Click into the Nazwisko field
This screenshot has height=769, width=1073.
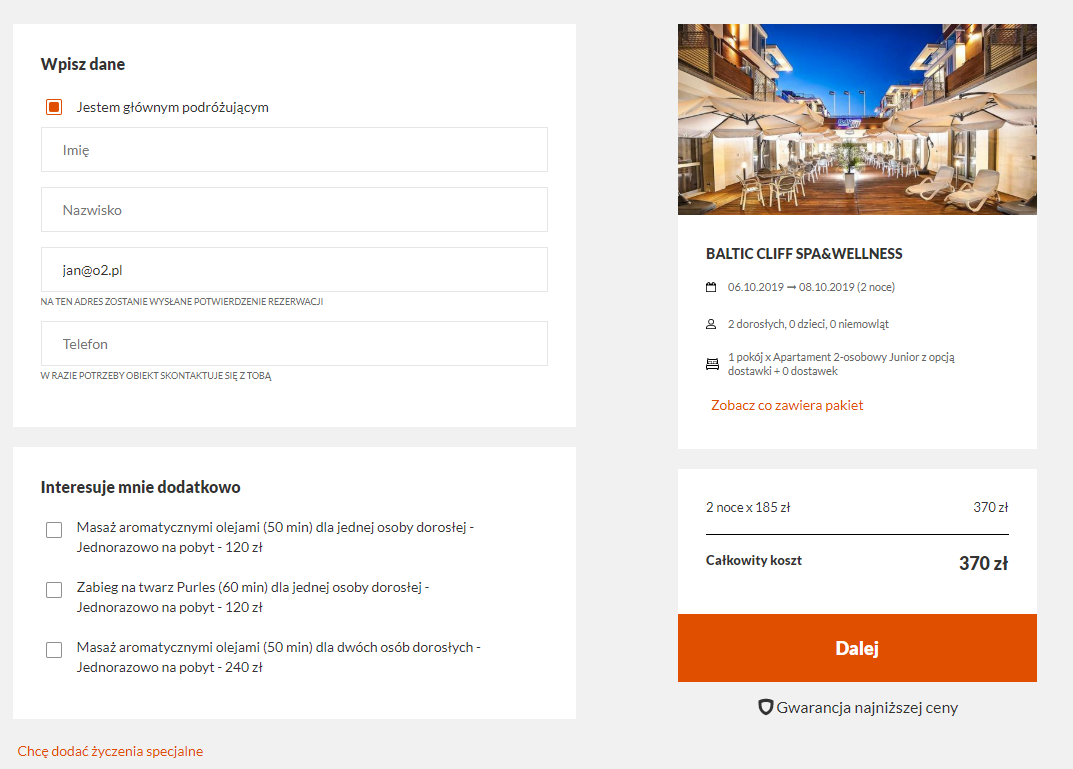(294, 210)
